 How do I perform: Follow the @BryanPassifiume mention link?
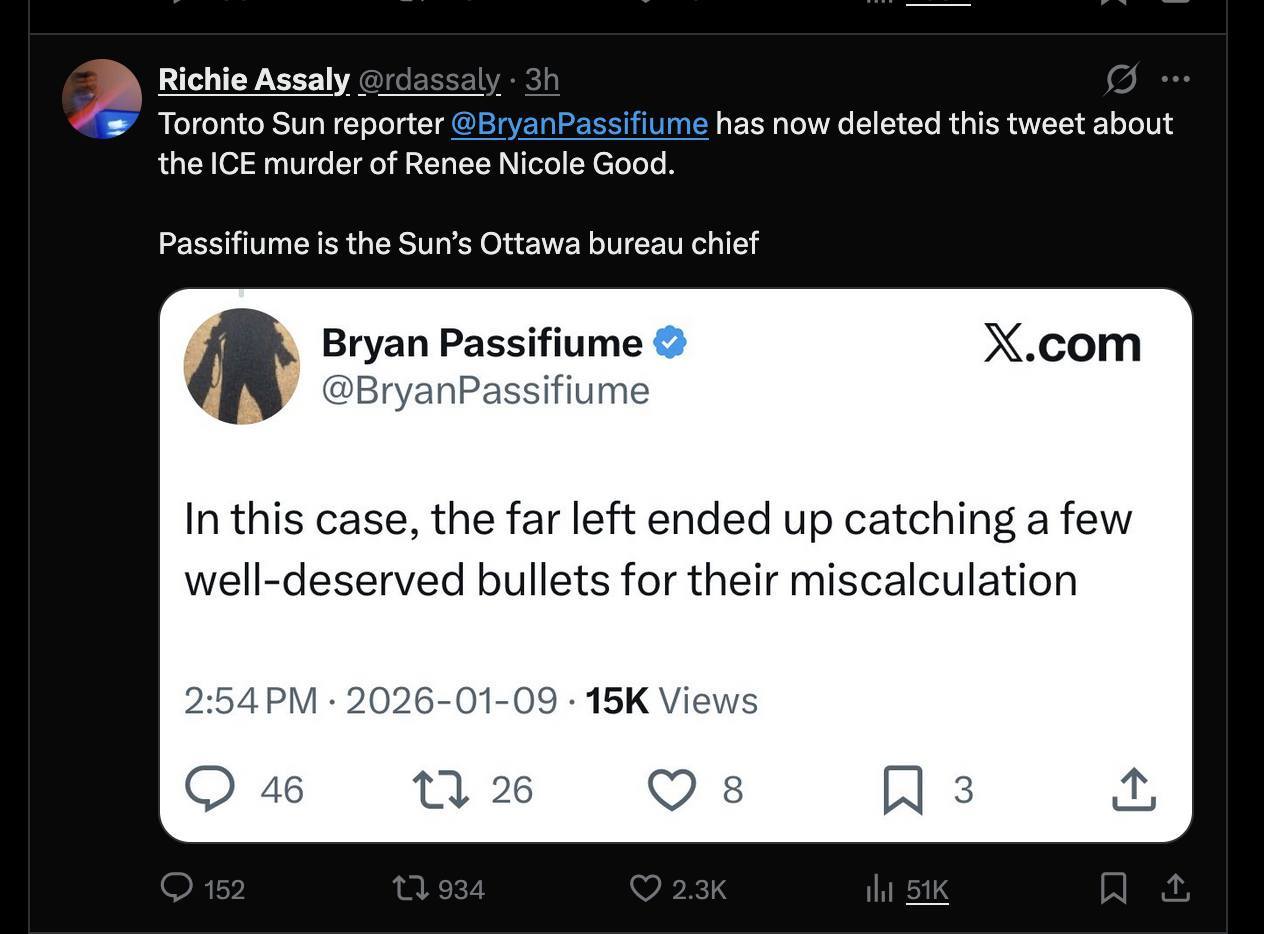[x=578, y=123]
